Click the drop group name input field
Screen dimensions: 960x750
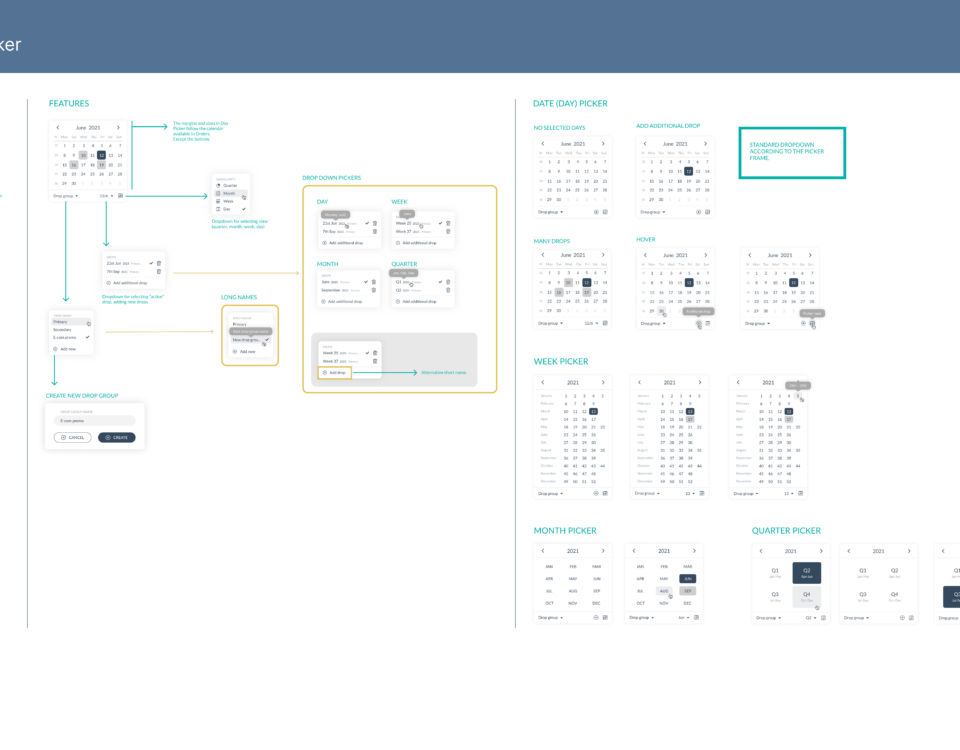(95, 421)
